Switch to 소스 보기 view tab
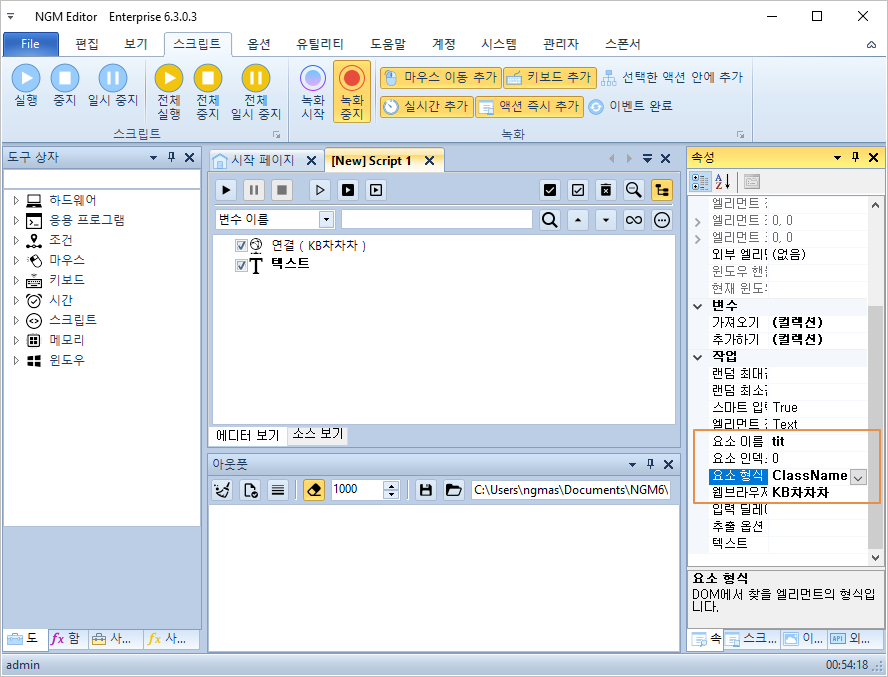The height and width of the screenshot is (677, 888). [x=318, y=434]
